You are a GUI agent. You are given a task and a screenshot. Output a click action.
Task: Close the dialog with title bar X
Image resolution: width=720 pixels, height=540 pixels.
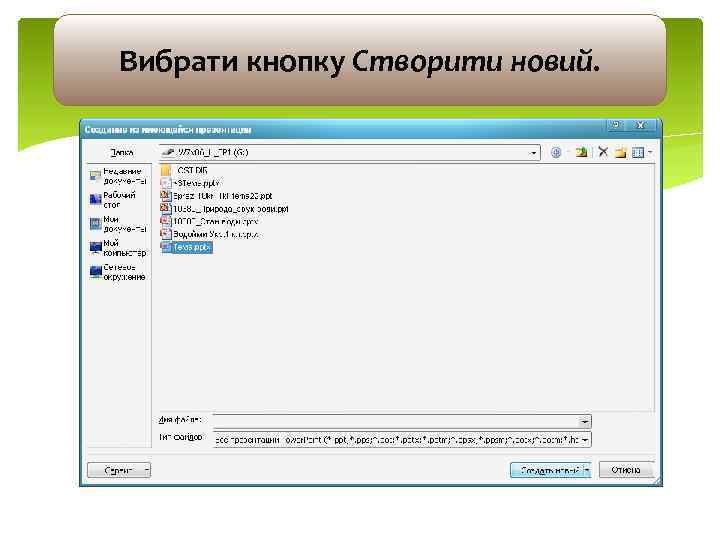(x=641, y=125)
